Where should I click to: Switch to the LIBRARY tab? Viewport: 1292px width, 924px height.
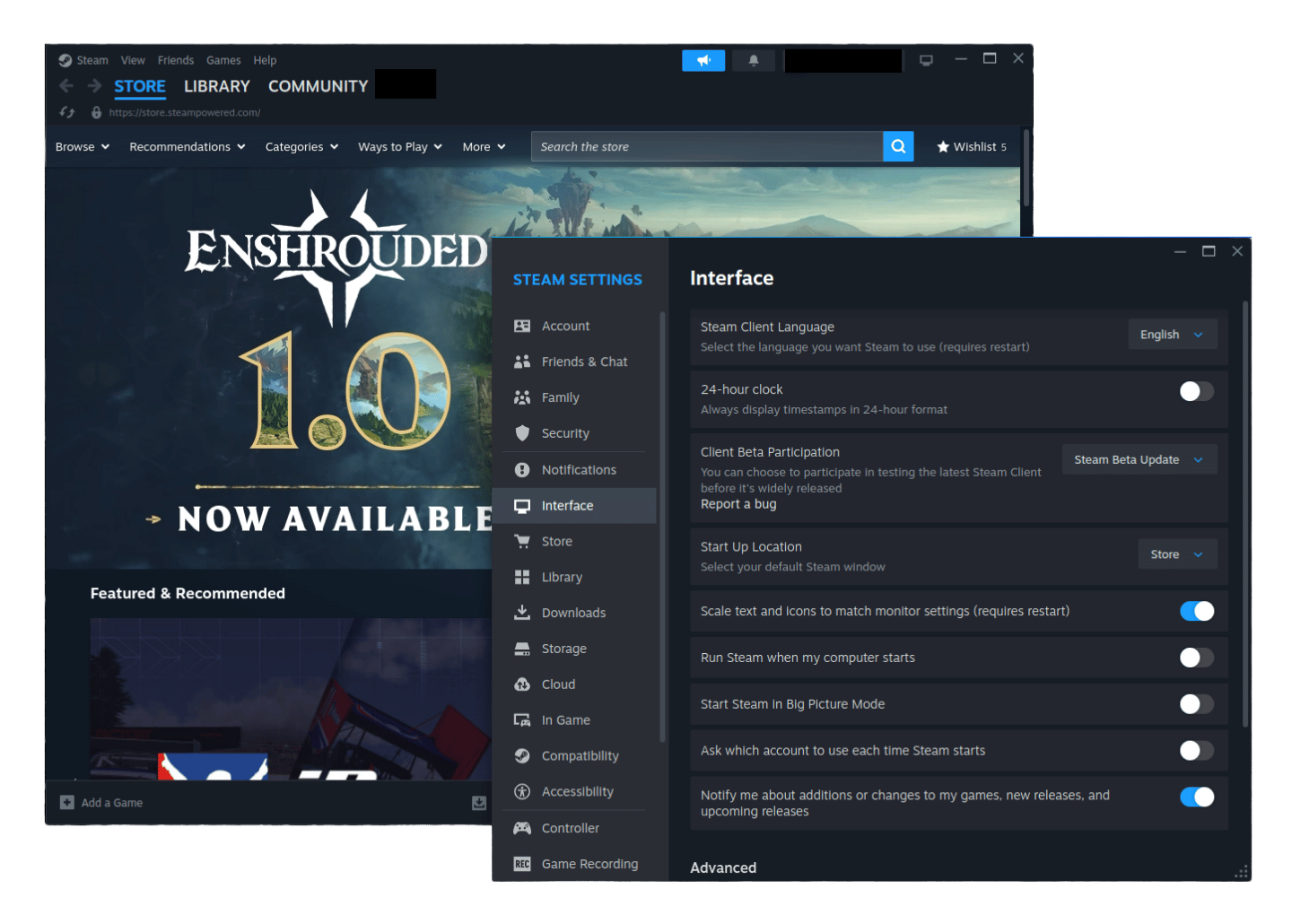(x=217, y=86)
